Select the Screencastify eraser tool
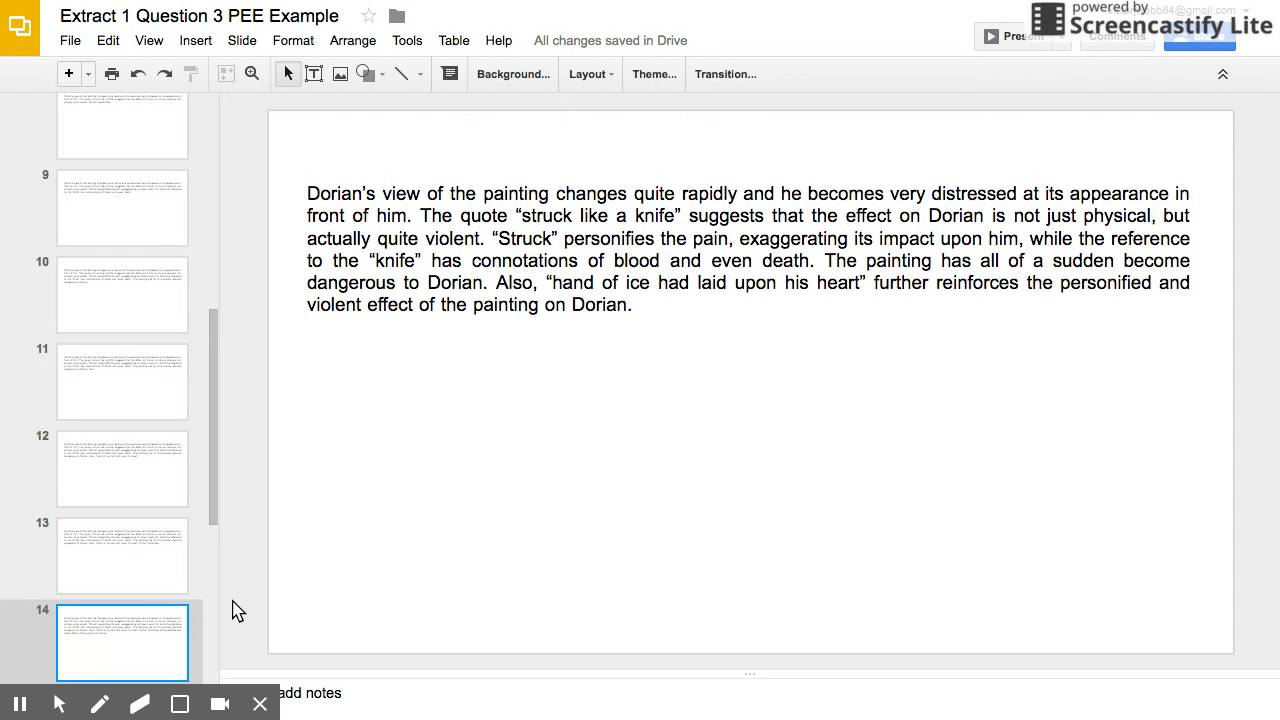The image size is (1280, 720). 140,704
